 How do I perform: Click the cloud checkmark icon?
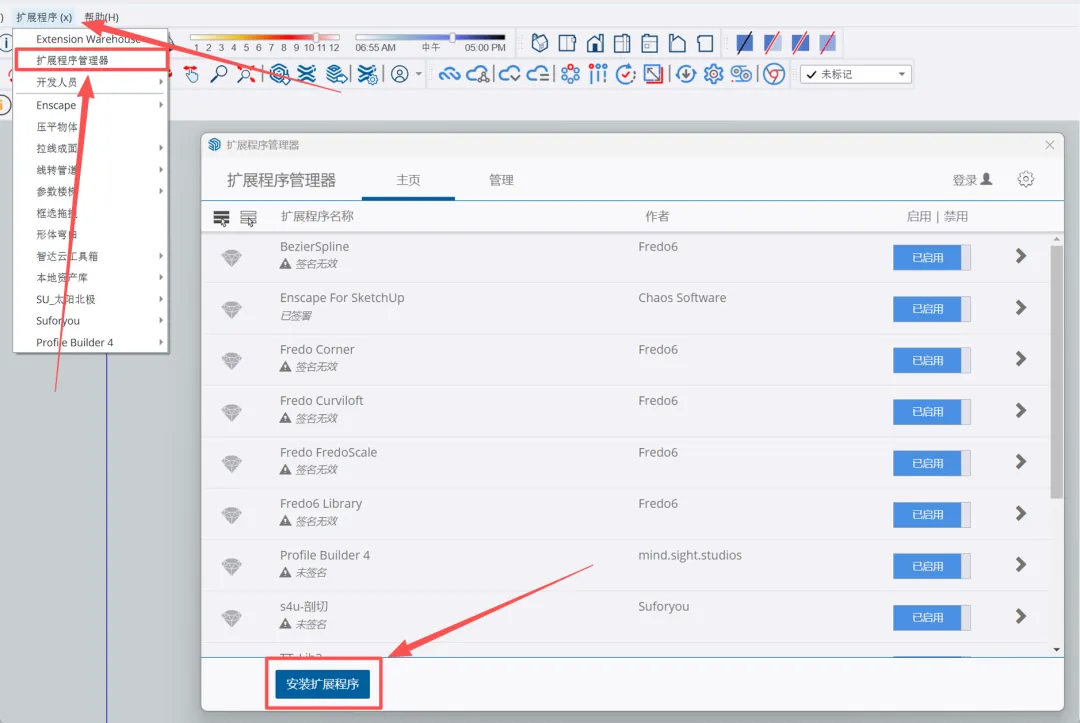[510, 74]
